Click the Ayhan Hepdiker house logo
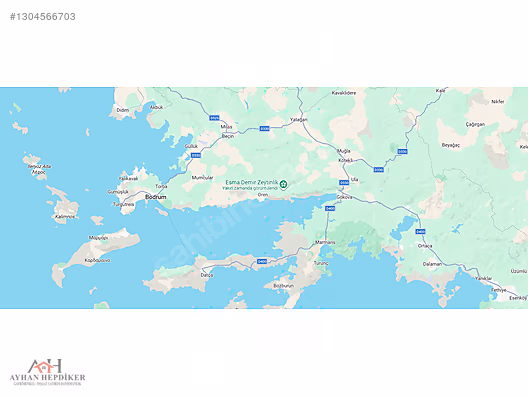 [45, 366]
